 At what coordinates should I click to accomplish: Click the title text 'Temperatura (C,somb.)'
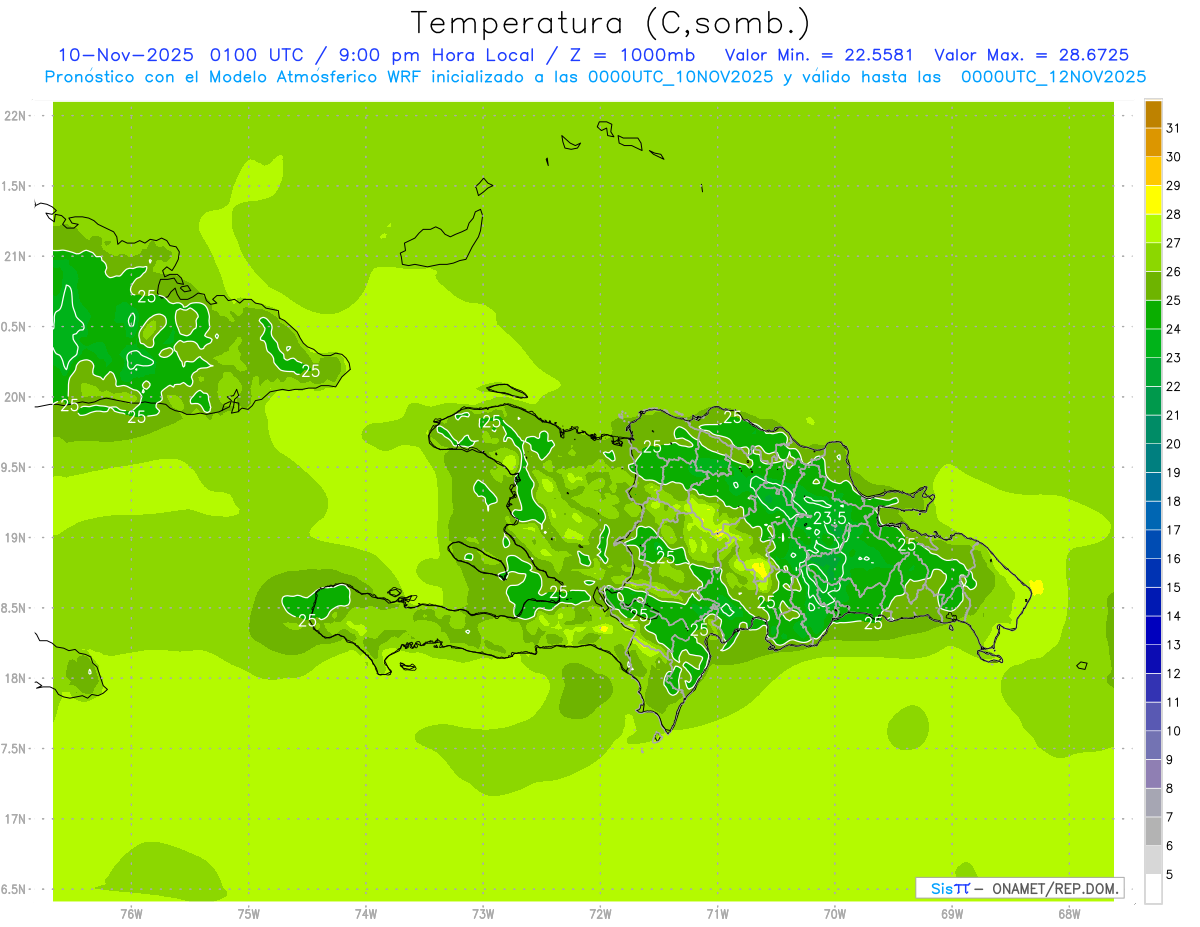pyautogui.click(x=611, y=23)
